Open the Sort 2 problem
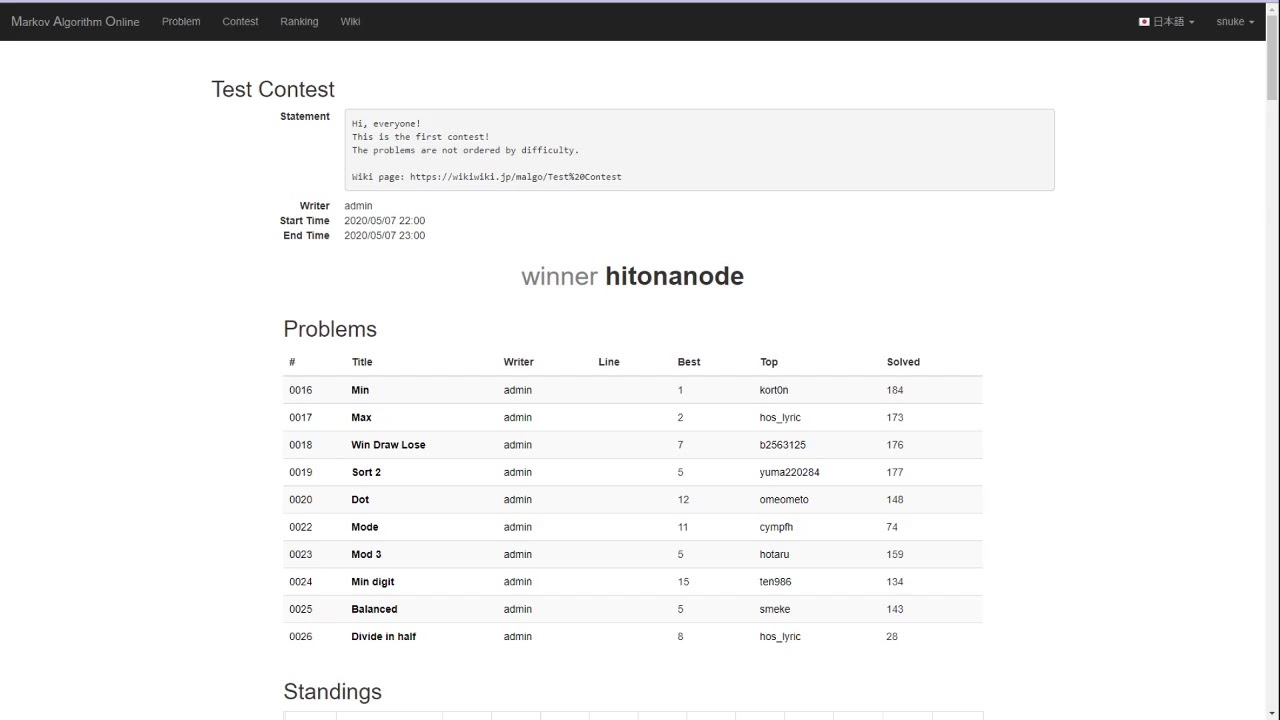This screenshot has height=720, width=1280. pos(366,472)
